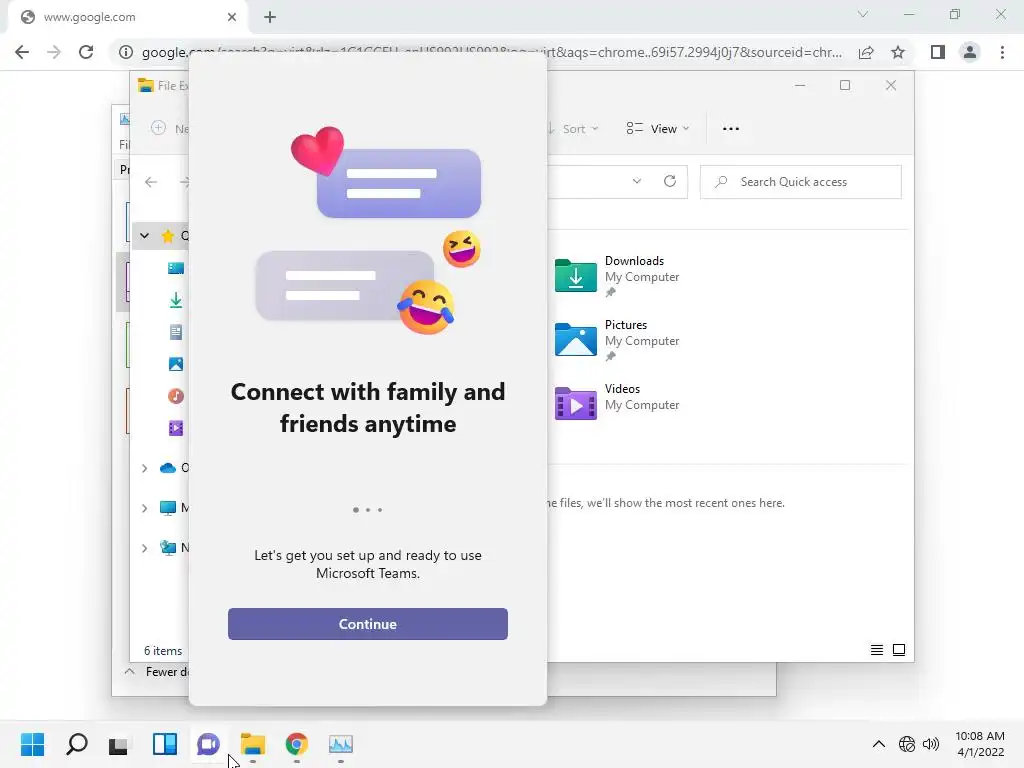Open taskbar Search
The height and width of the screenshot is (768, 1024).
click(x=76, y=744)
